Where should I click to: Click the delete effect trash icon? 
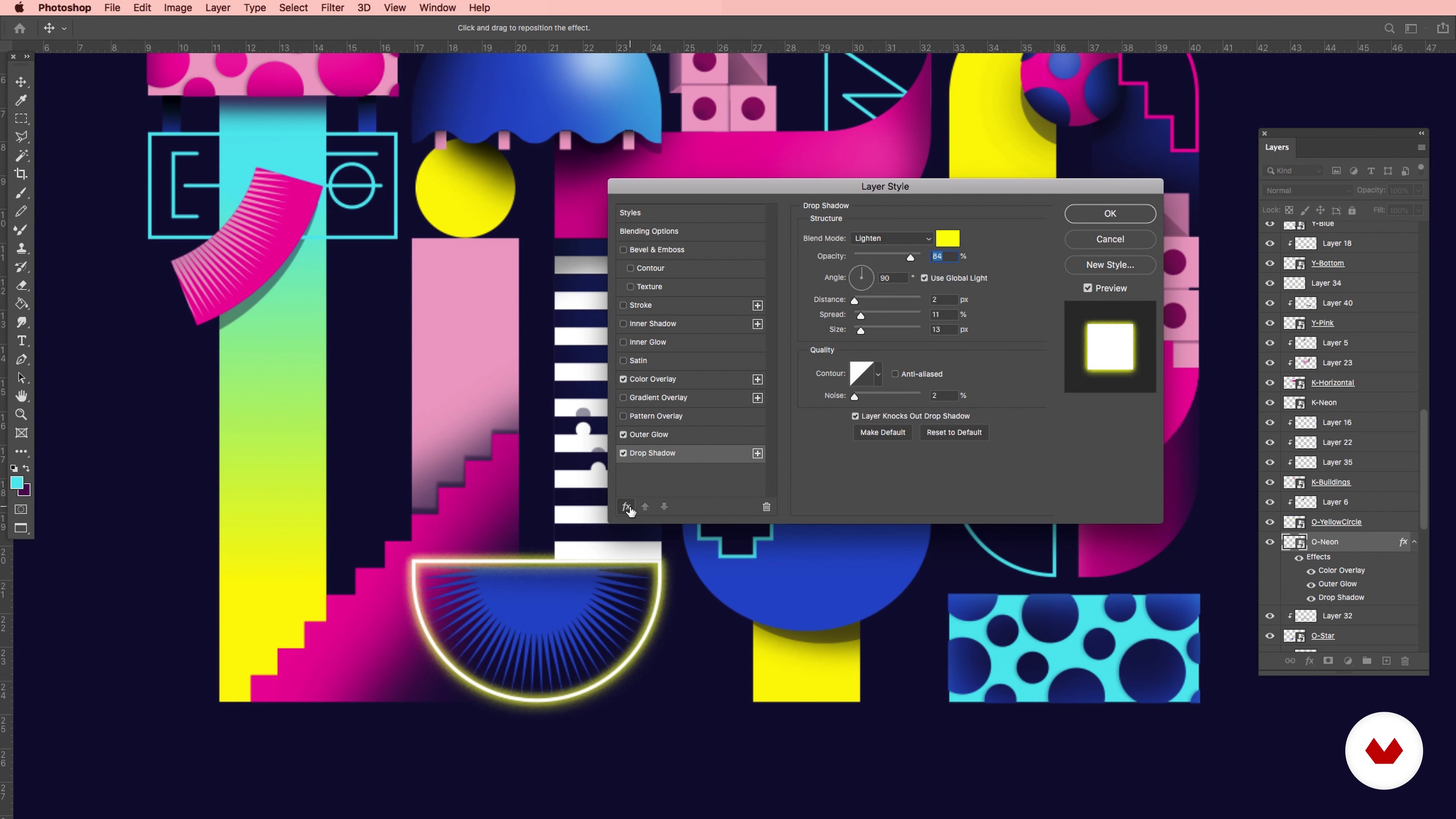(x=766, y=507)
